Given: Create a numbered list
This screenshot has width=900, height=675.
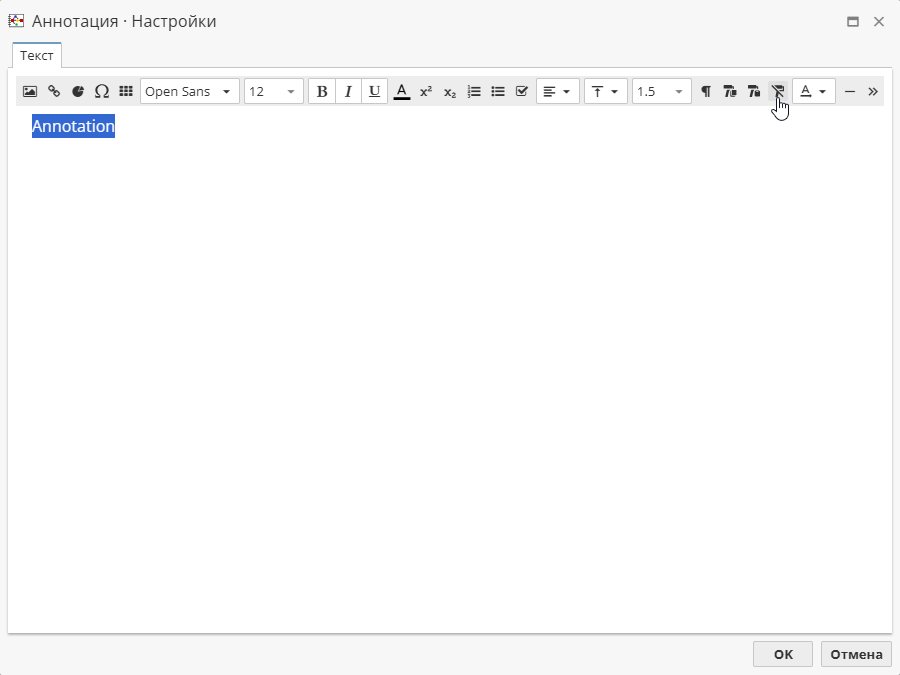Looking at the screenshot, I should [474, 91].
